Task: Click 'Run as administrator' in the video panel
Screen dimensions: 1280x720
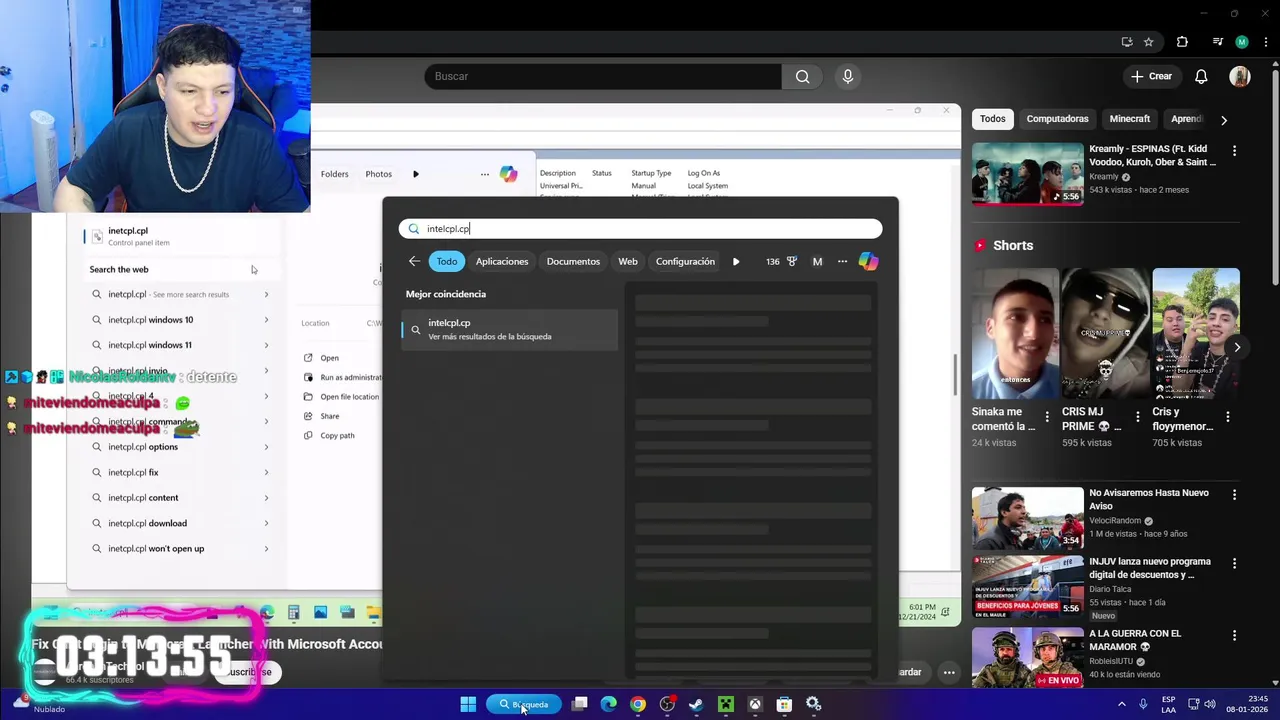Action: coord(343,377)
